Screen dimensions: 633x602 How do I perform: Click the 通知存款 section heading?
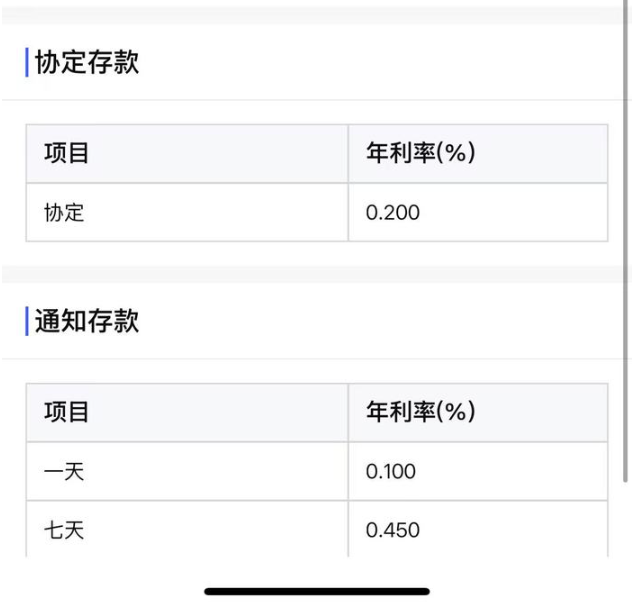click(x=87, y=321)
